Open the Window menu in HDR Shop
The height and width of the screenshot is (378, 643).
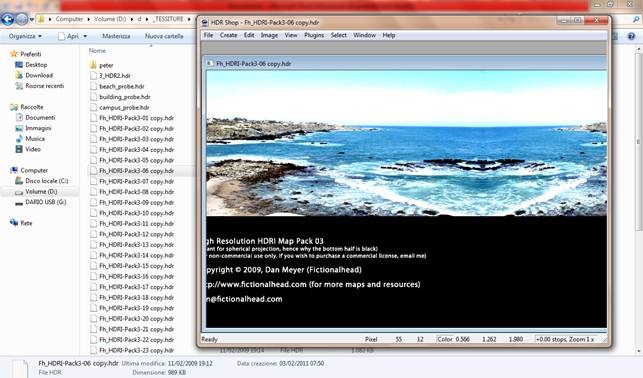(365, 35)
